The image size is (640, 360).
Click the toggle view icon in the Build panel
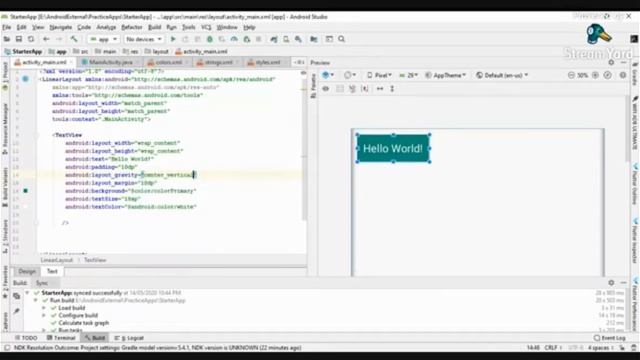tap(16, 296)
